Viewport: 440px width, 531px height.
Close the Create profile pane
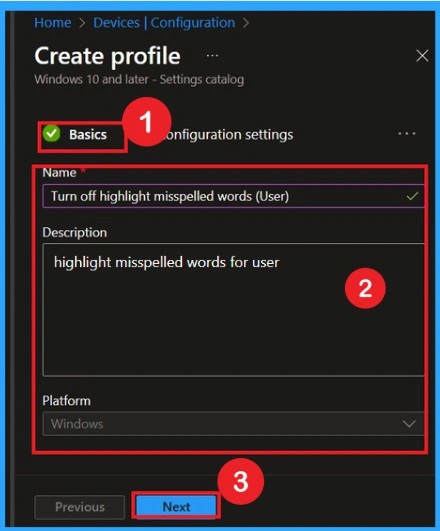coord(422,56)
